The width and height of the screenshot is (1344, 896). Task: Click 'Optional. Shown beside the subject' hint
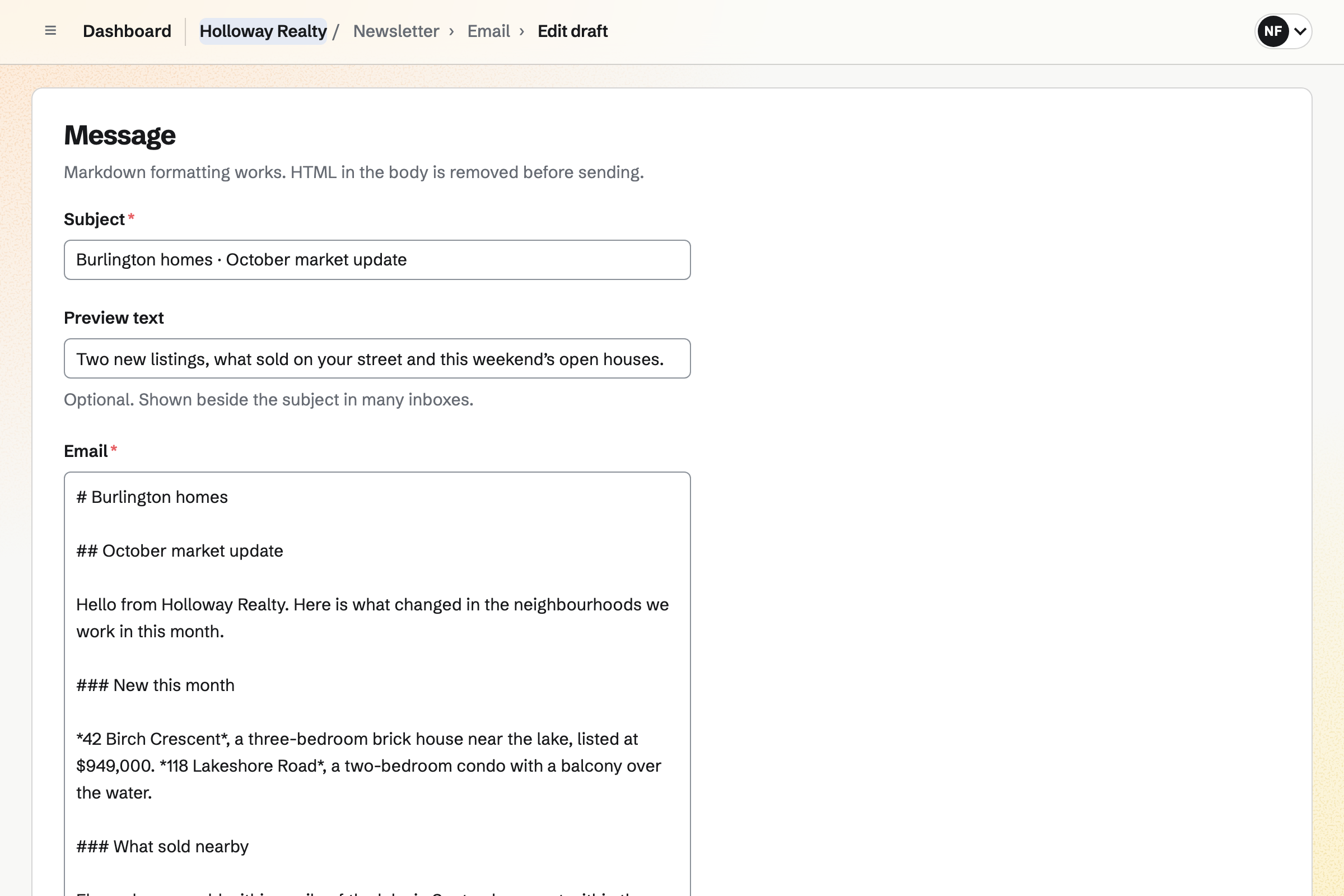[269, 399]
